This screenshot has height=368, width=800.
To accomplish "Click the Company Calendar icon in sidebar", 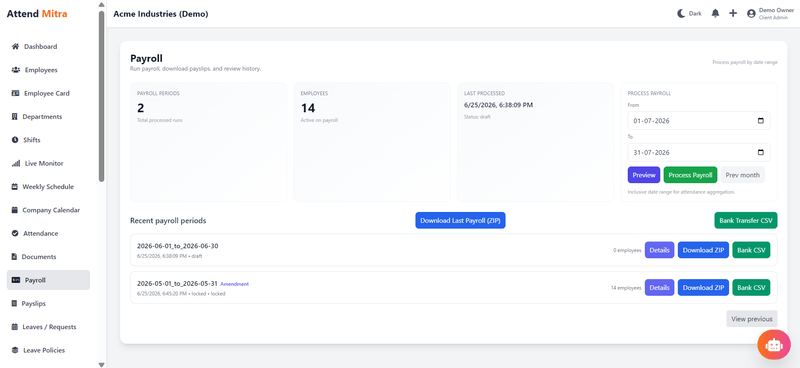I will 15,210.
